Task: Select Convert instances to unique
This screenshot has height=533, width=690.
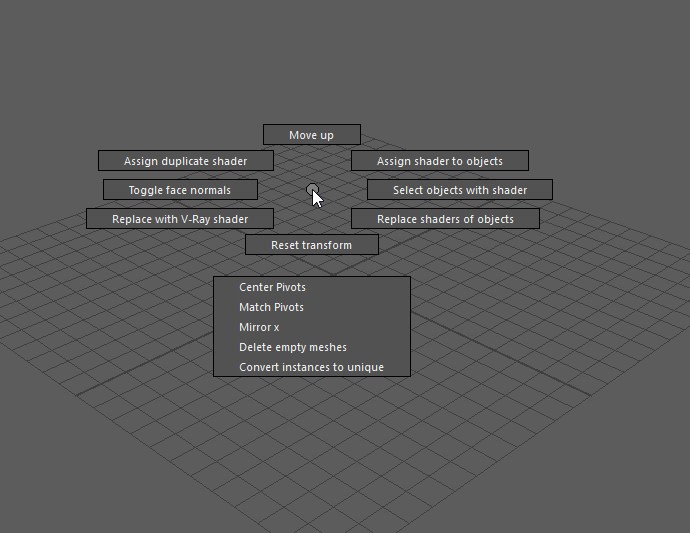Action: (312, 367)
